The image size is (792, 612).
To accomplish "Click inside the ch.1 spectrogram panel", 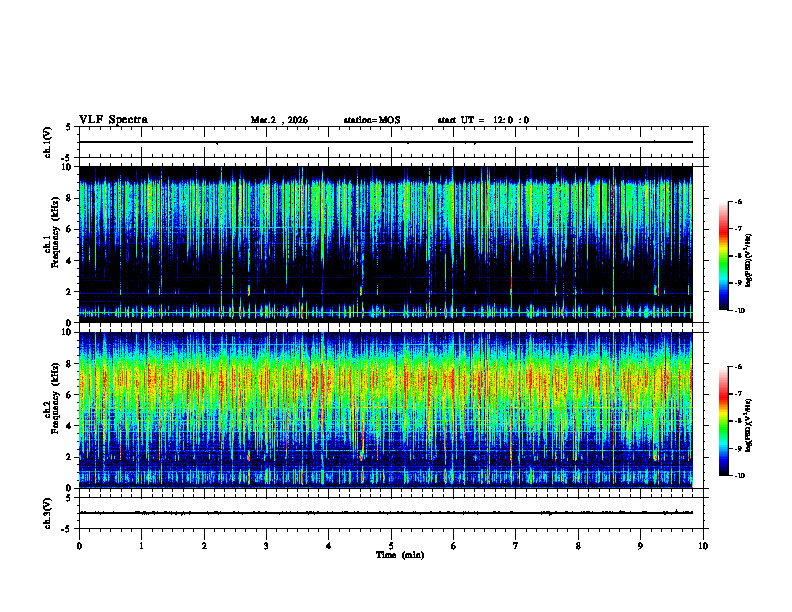I will (x=386, y=244).
